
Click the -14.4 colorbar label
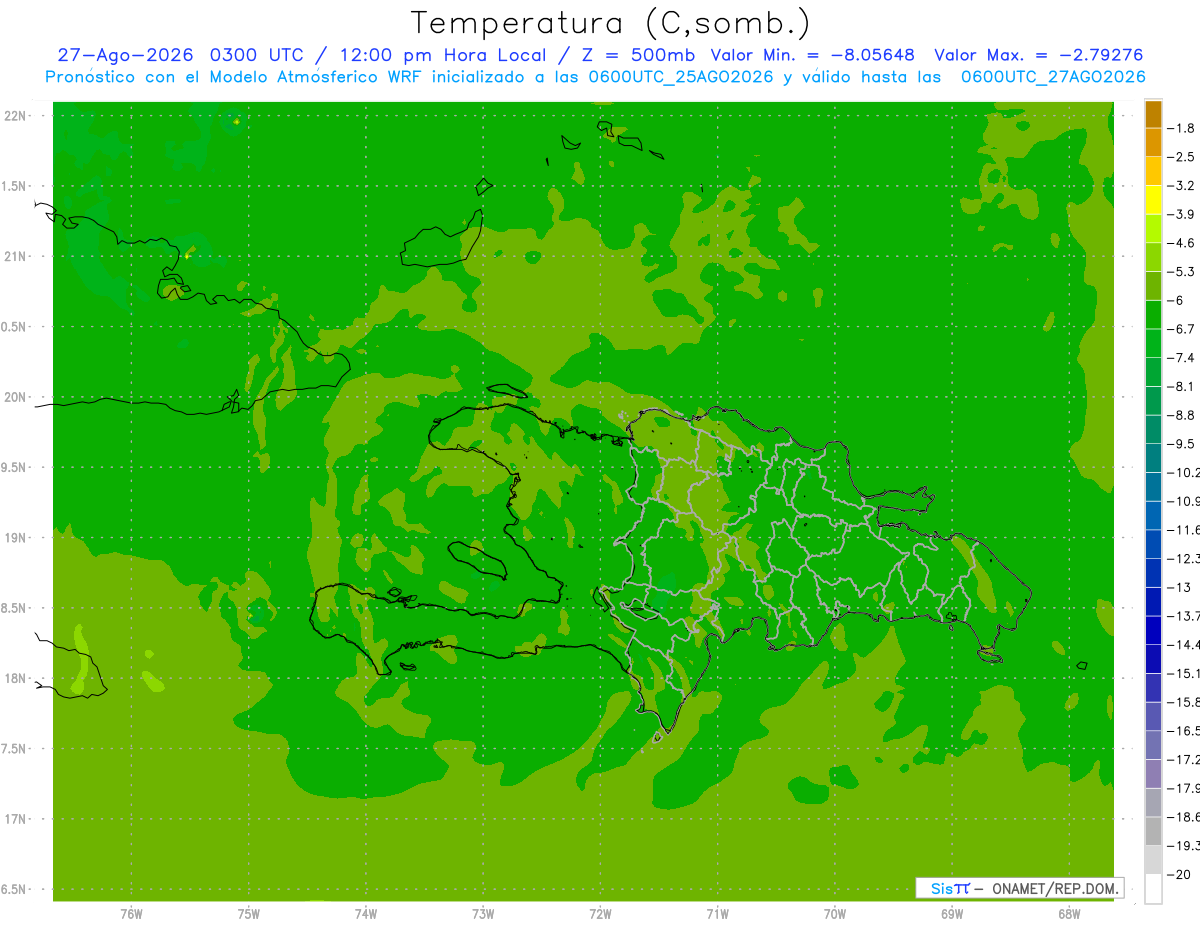click(1183, 644)
